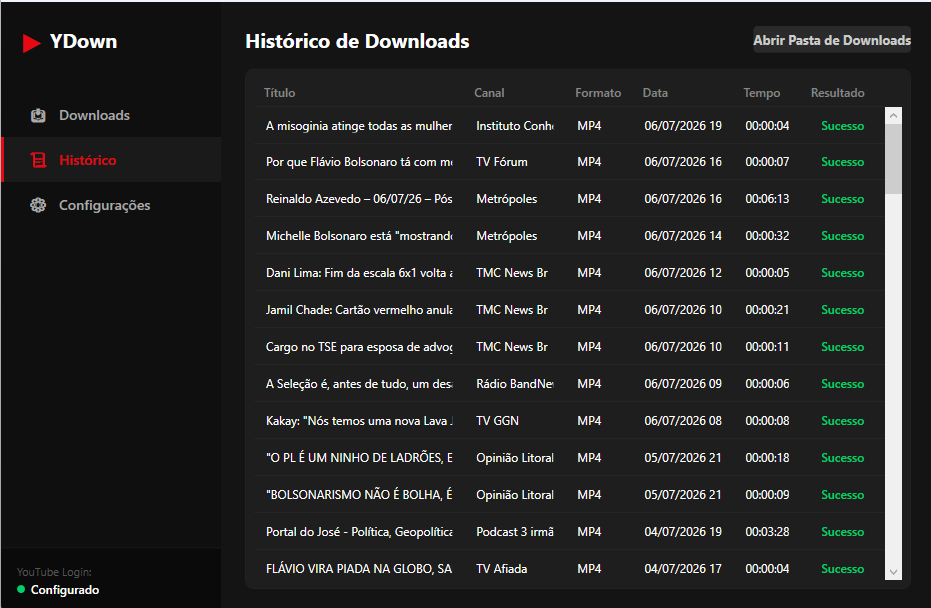This screenshot has height=608, width=931.
Task: Select the row 'BOLSONARISMO NÃO É BOLHA'
Action: [x=569, y=495]
